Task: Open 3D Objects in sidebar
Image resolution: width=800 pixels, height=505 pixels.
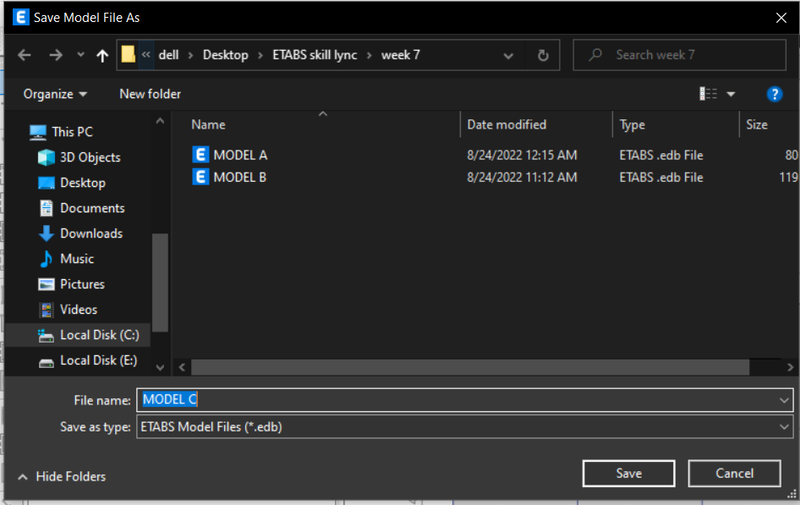Action: pos(90,157)
